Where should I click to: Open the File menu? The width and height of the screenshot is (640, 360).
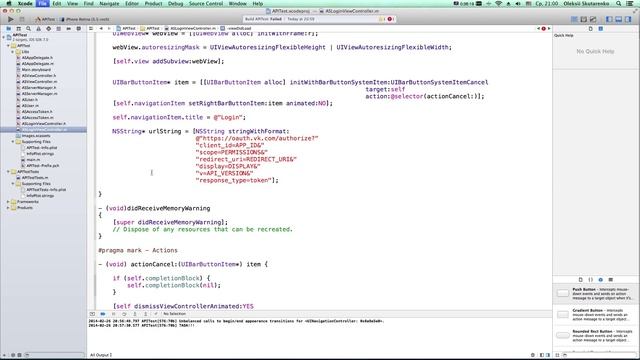42,3
